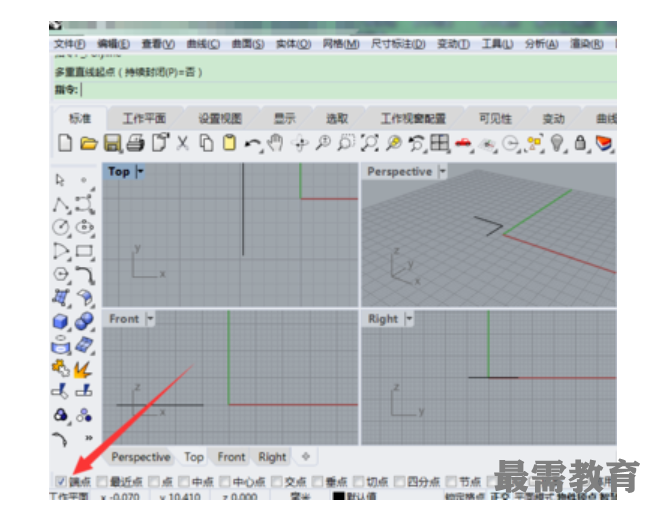Select the Boolean union spheres tool
Screen dimensions: 646x516
[x=84, y=321]
